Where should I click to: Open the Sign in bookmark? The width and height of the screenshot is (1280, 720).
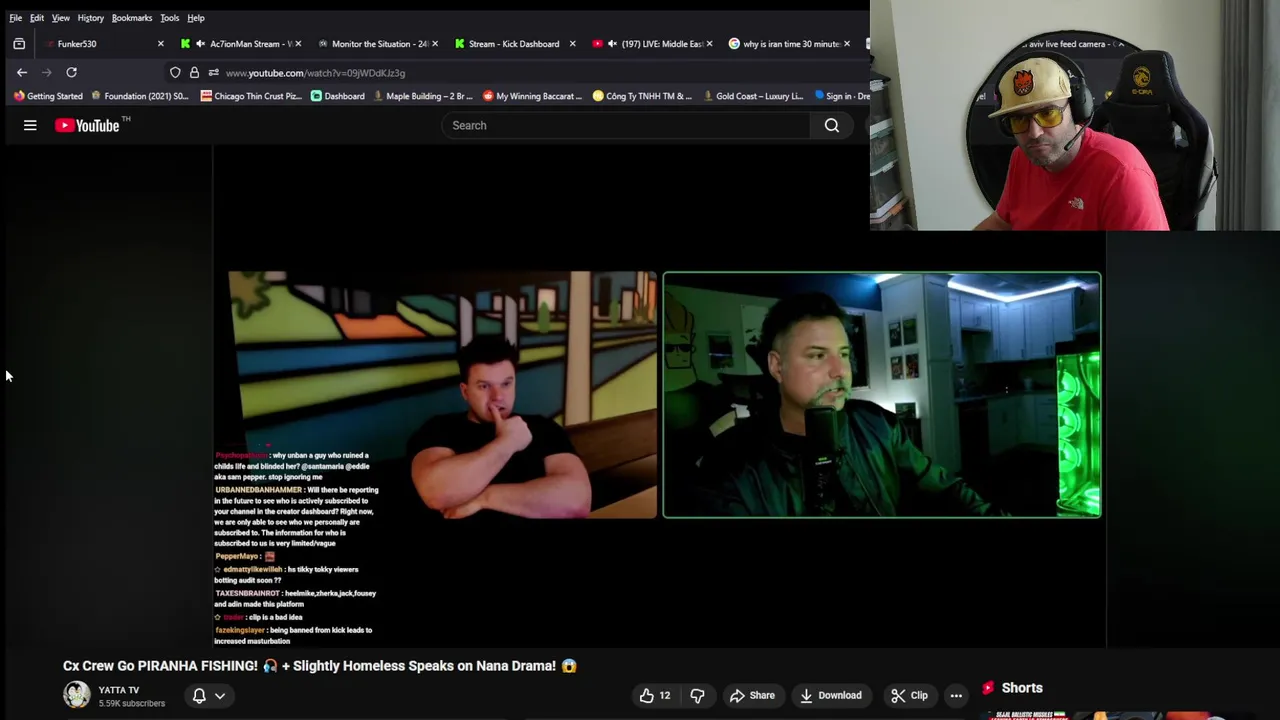click(842, 96)
